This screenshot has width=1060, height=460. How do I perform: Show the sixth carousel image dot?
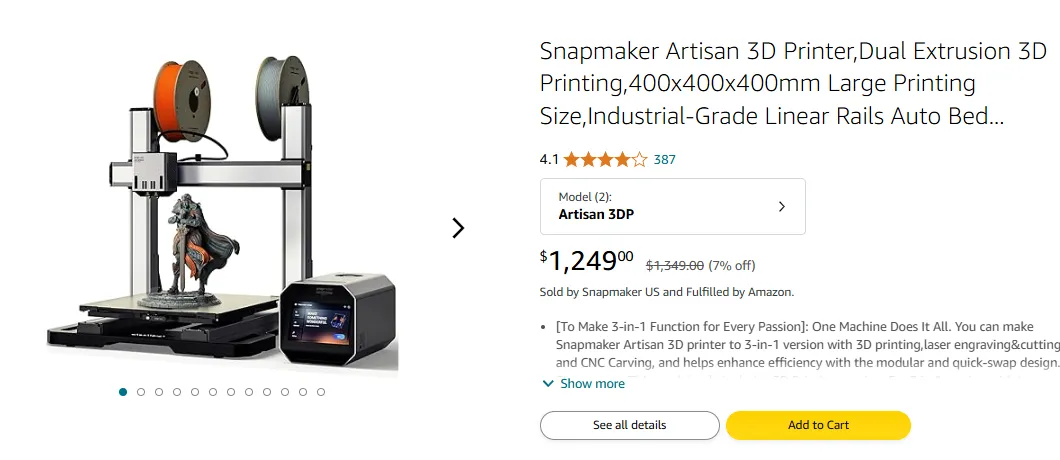click(213, 392)
